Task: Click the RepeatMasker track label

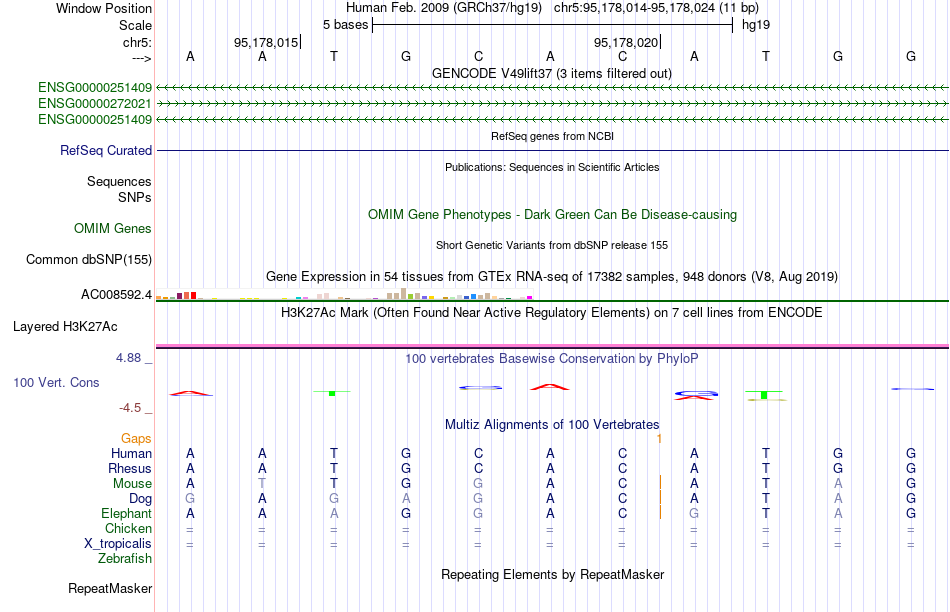Action: (x=110, y=588)
